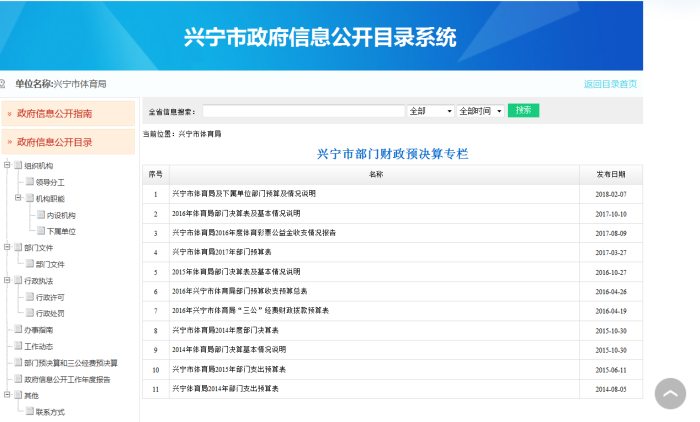Click the page icon beside 领导分工

tap(29, 181)
